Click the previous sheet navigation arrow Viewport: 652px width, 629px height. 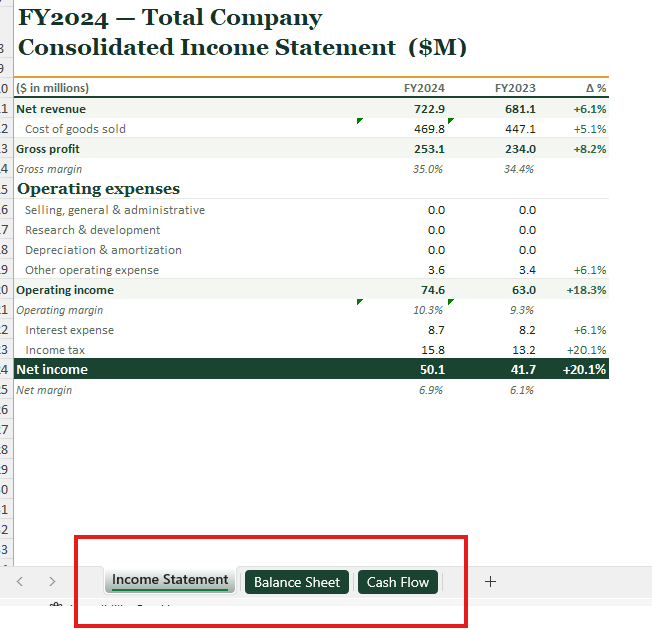click(x=20, y=581)
